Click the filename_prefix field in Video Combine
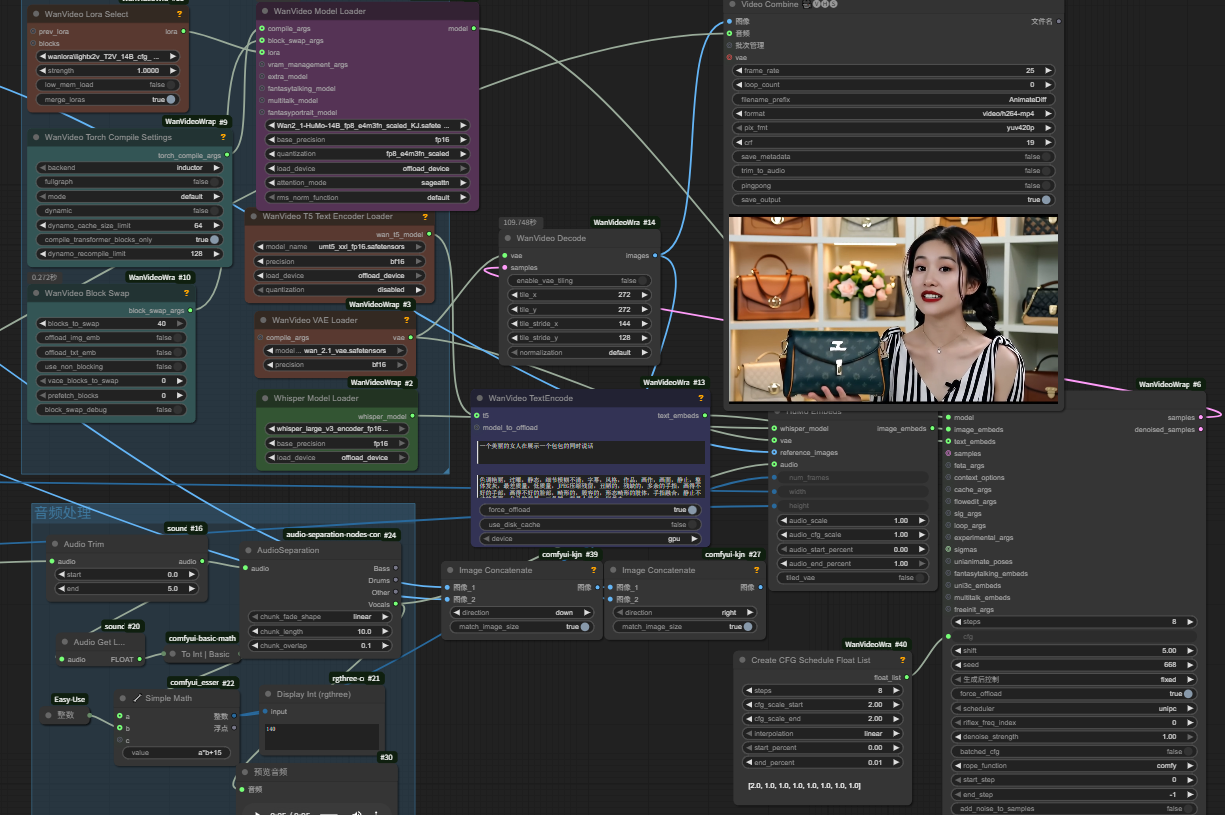The image size is (1225, 815). (x=894, y=100)
